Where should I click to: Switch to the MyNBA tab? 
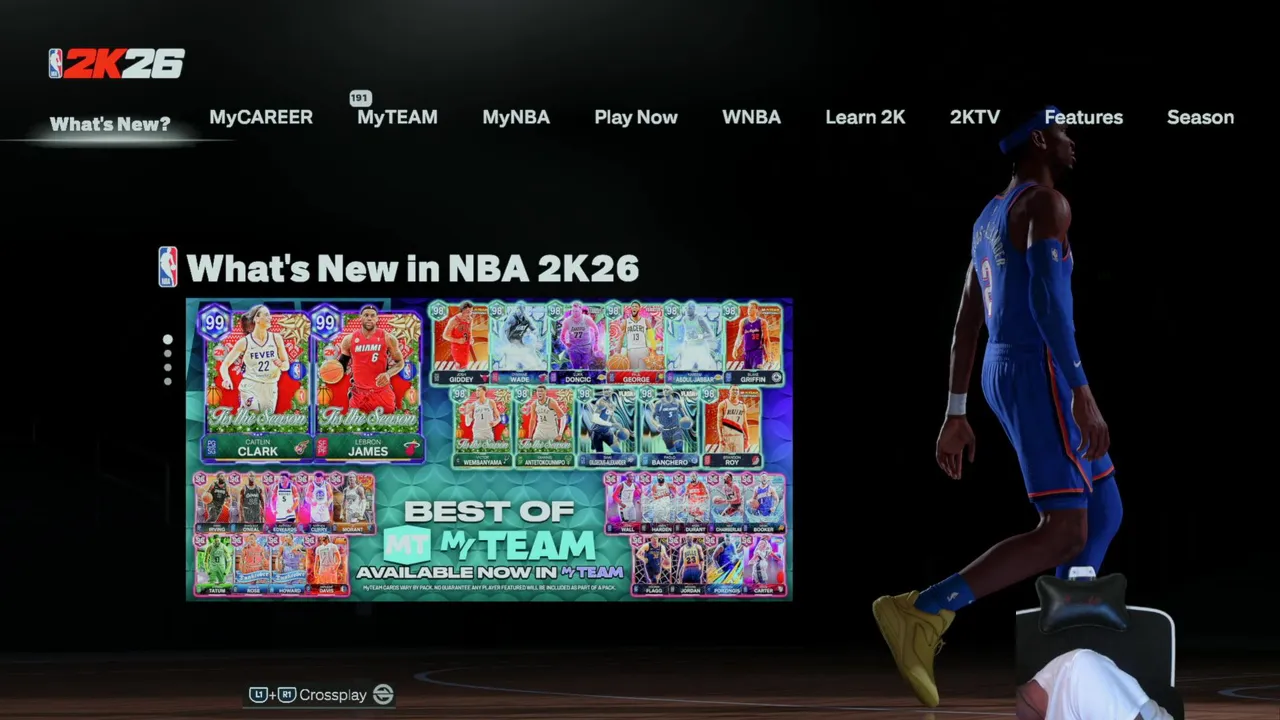click(x=516, y=117)
